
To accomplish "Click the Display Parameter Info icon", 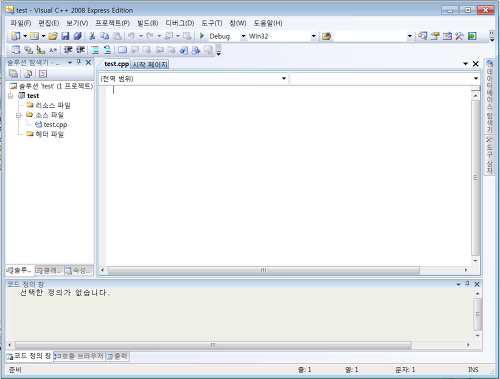I will [x=28, y=50].
